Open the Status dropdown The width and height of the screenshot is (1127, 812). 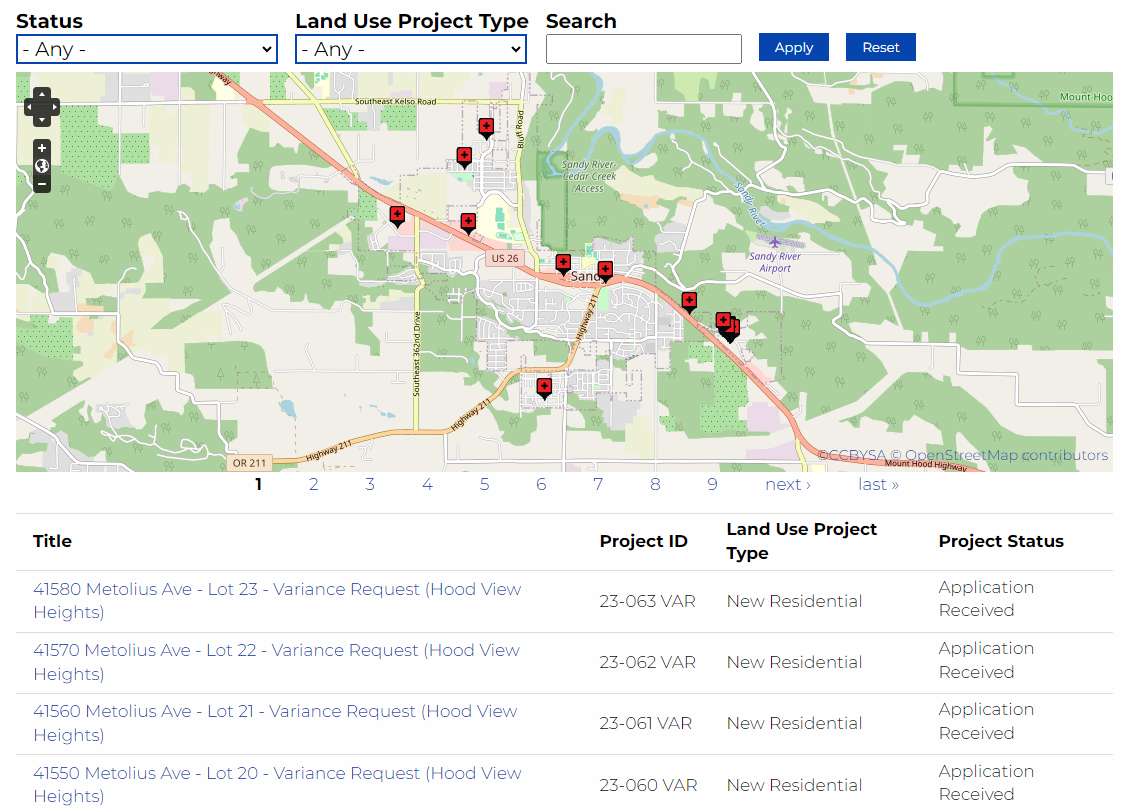(x=147, y=49)
